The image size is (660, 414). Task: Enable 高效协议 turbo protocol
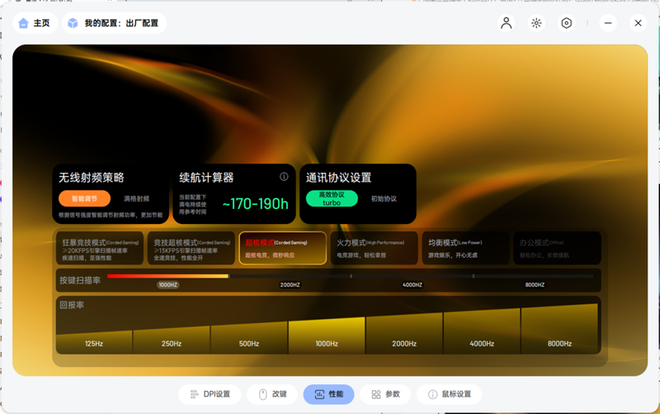(331, 198)
